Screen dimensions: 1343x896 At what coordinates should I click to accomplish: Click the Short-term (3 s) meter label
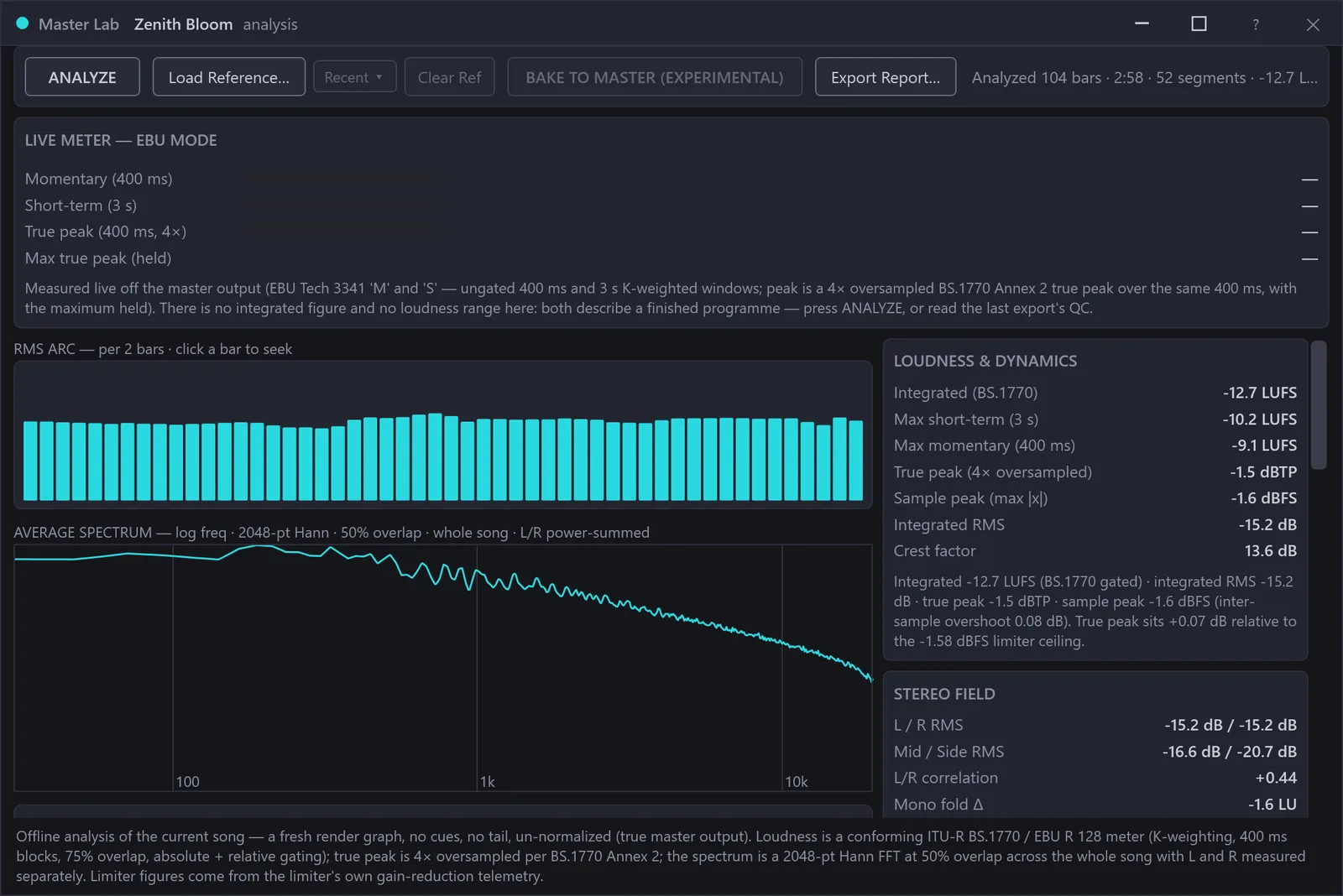81,206
